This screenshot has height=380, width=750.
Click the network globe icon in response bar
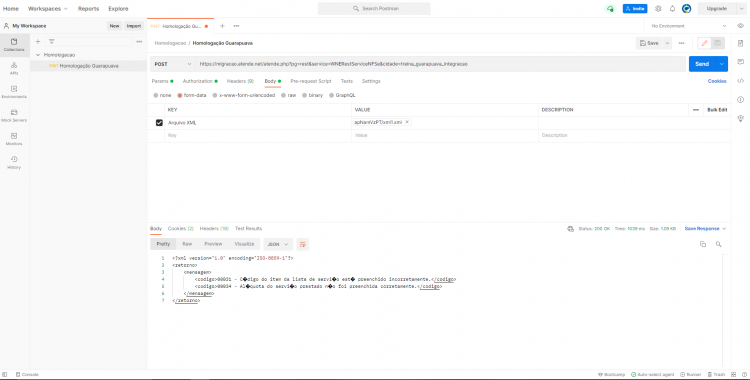[570, 229]
